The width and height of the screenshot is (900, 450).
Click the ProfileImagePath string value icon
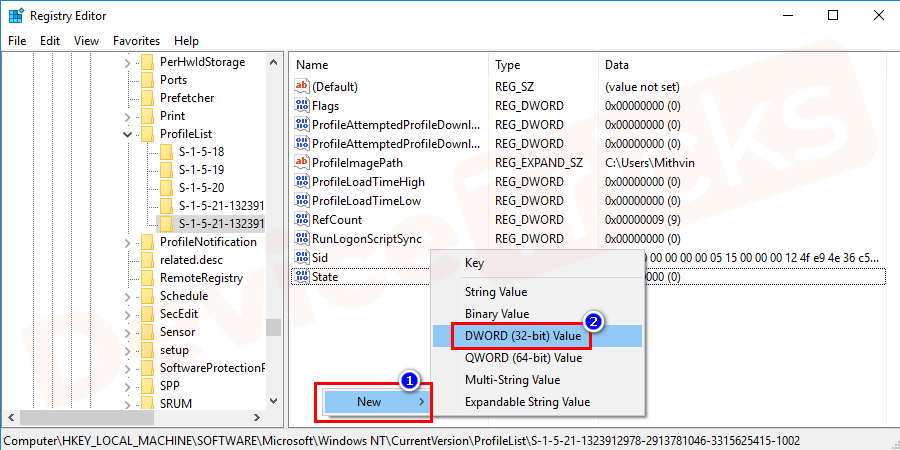(x=302, y=163)
